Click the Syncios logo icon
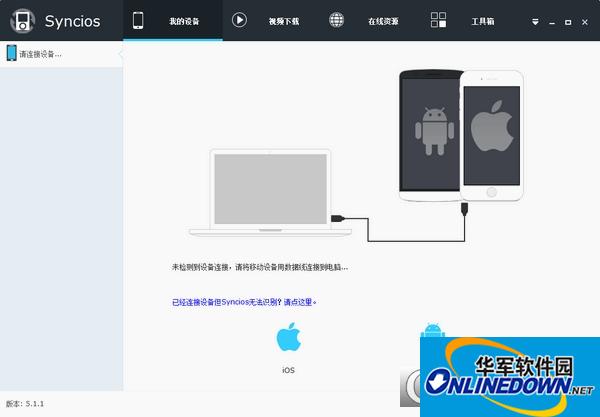This screenshot has height=417, width=600. pyautogui.click(x=23, y=21)
